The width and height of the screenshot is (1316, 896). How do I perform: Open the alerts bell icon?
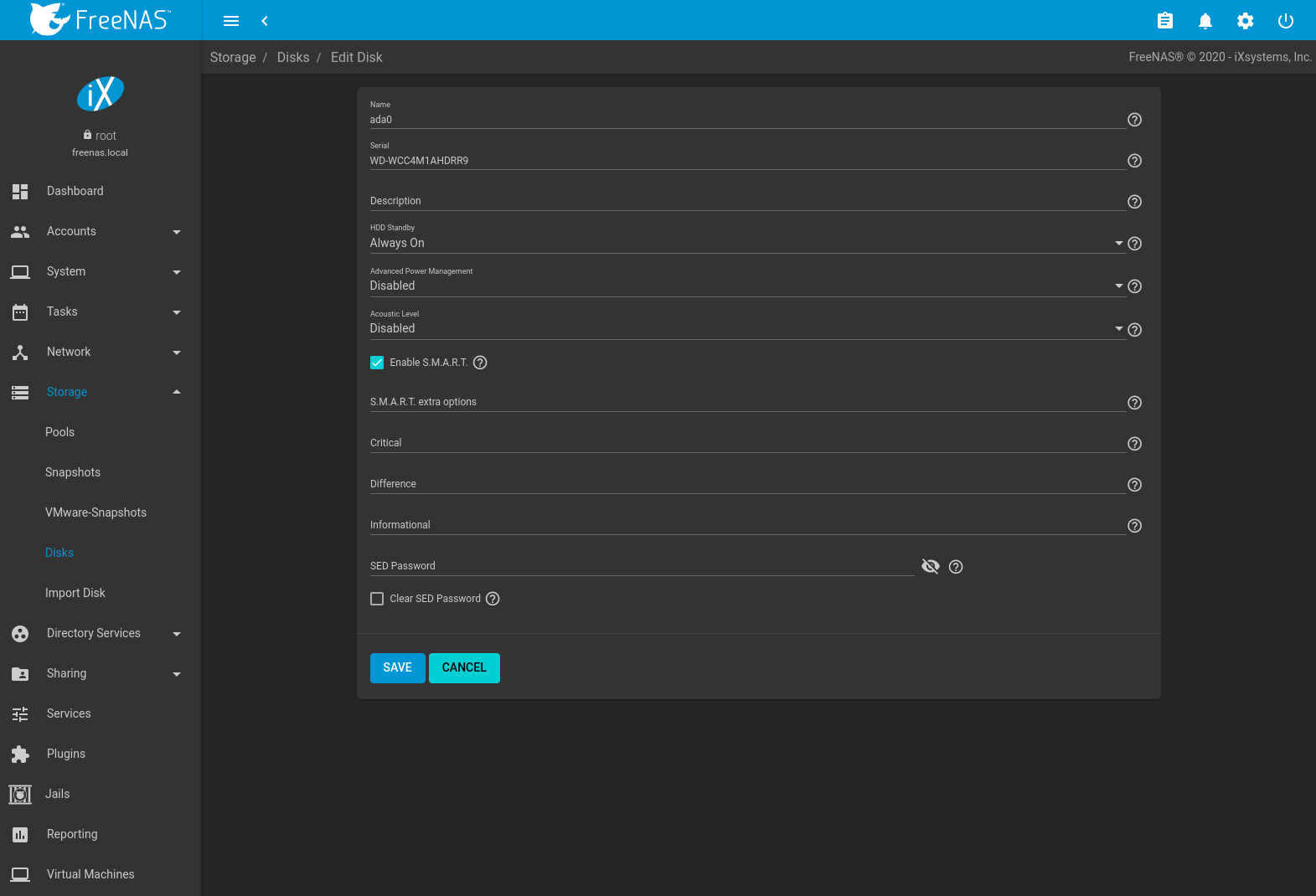[x=1205, y=21]
